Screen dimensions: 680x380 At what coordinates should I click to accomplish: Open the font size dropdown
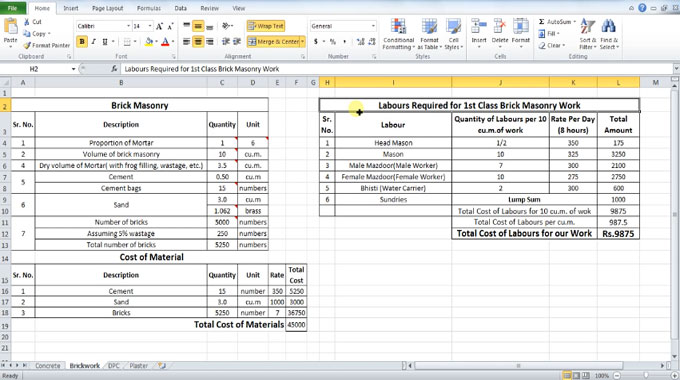[x=150, y=26]
